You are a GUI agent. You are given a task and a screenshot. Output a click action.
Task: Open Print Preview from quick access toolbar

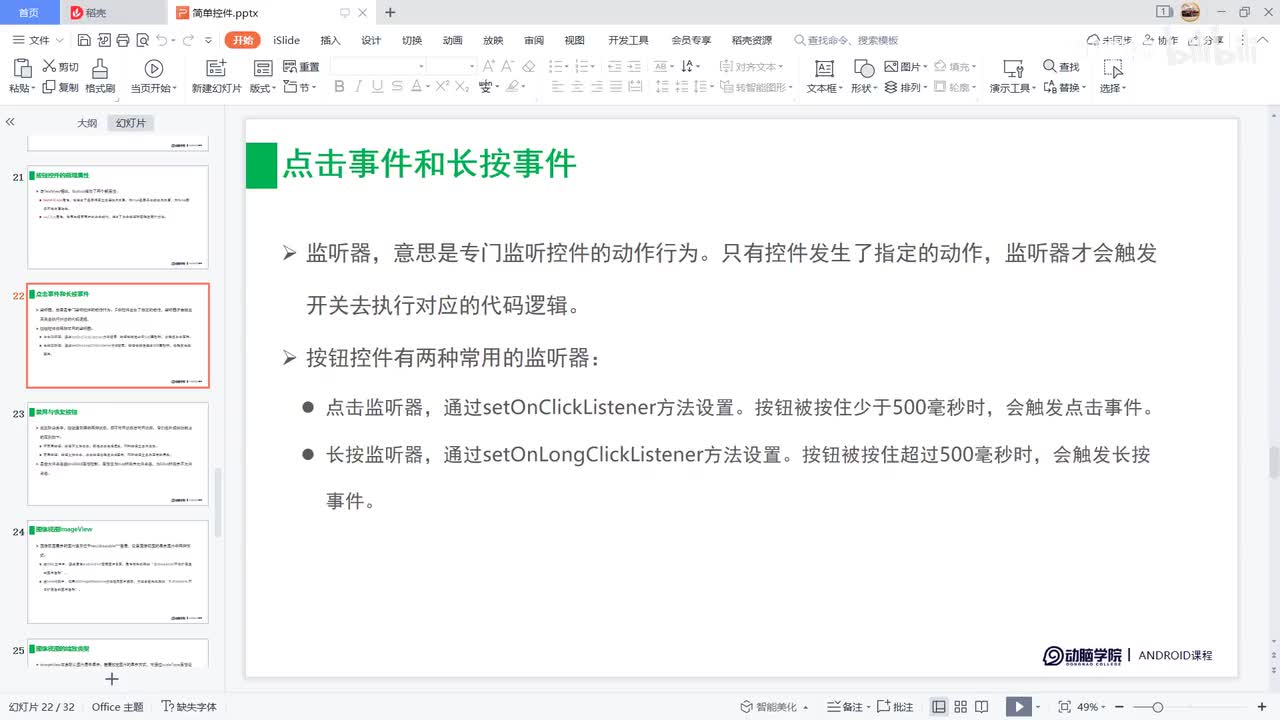(x=141, y=40)
